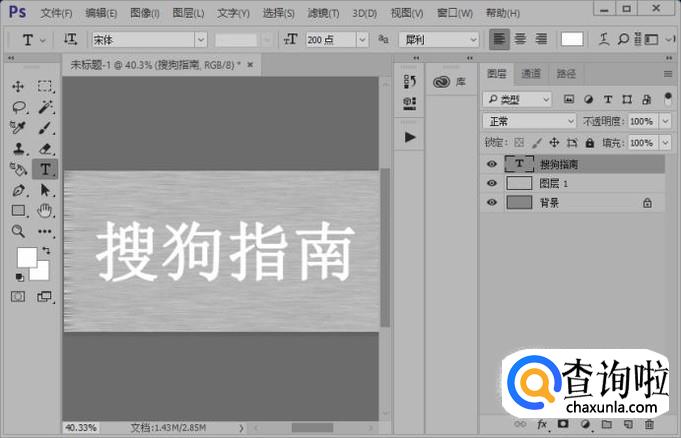Viewport: 681px width, 438px height.
Task: Select the Move tool
Action: pos(18,86)
